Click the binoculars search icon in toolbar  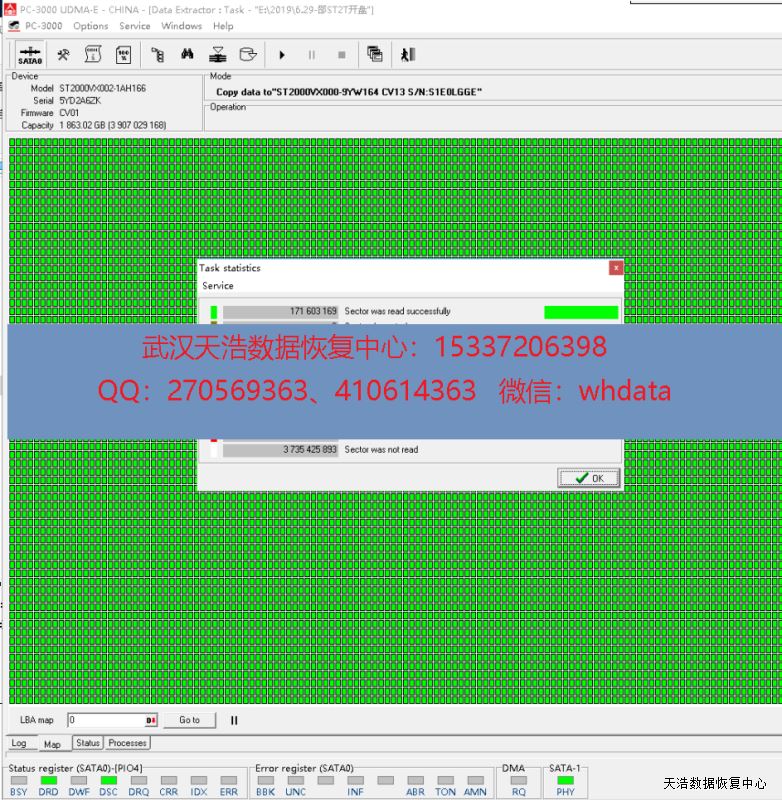coord(187,54)
